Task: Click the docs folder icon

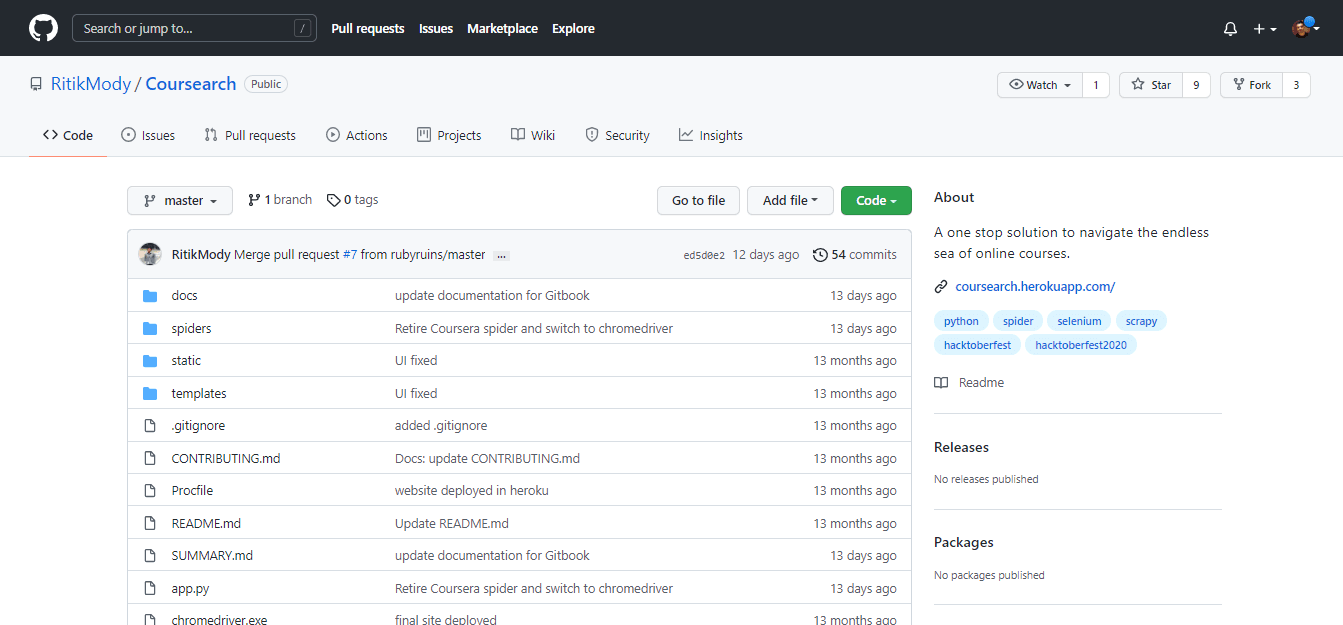Action: tap(150, 296)
